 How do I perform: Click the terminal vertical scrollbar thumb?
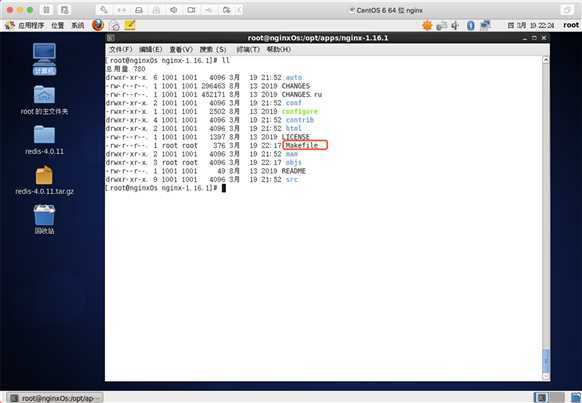pyautogui.click(x=546, y=360)
